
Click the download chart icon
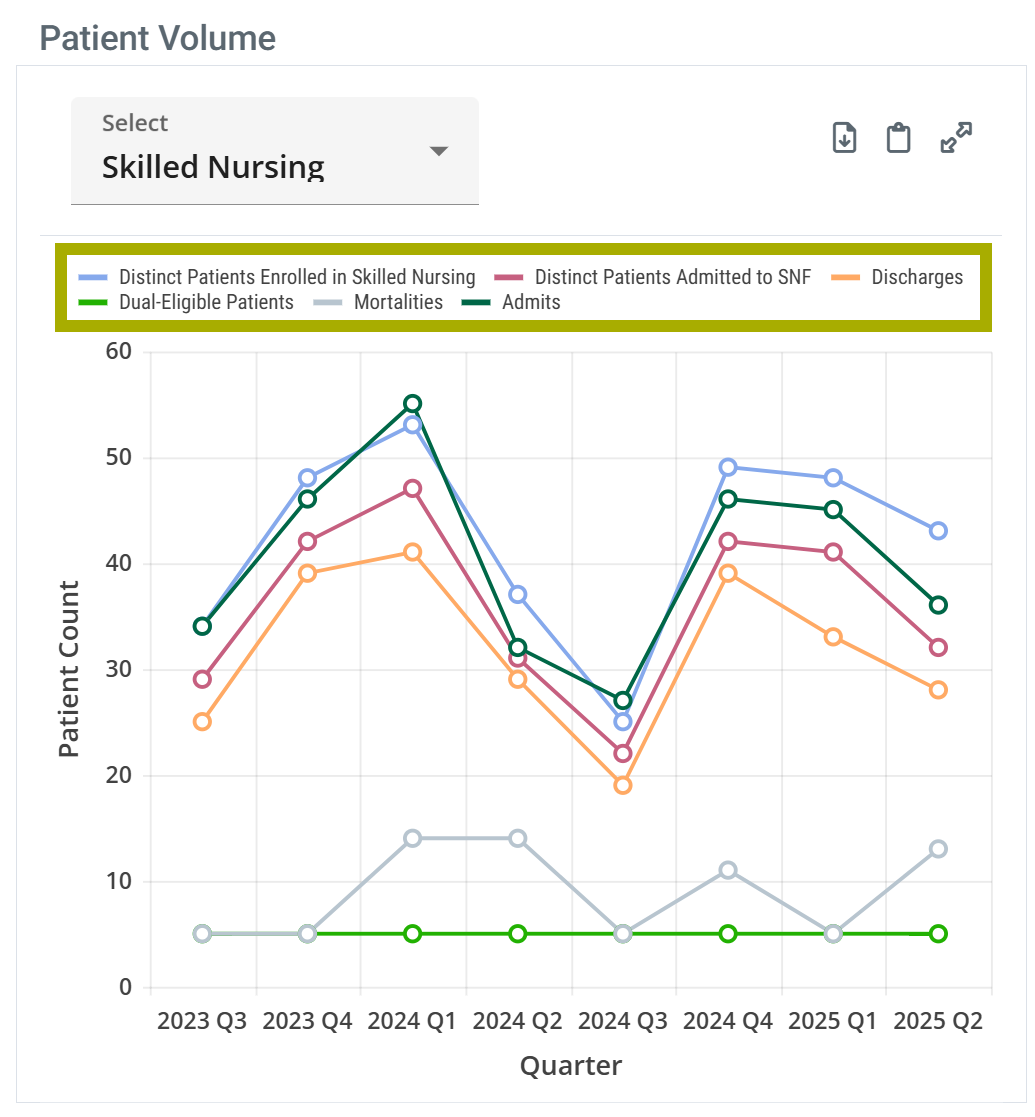point(845,138)
